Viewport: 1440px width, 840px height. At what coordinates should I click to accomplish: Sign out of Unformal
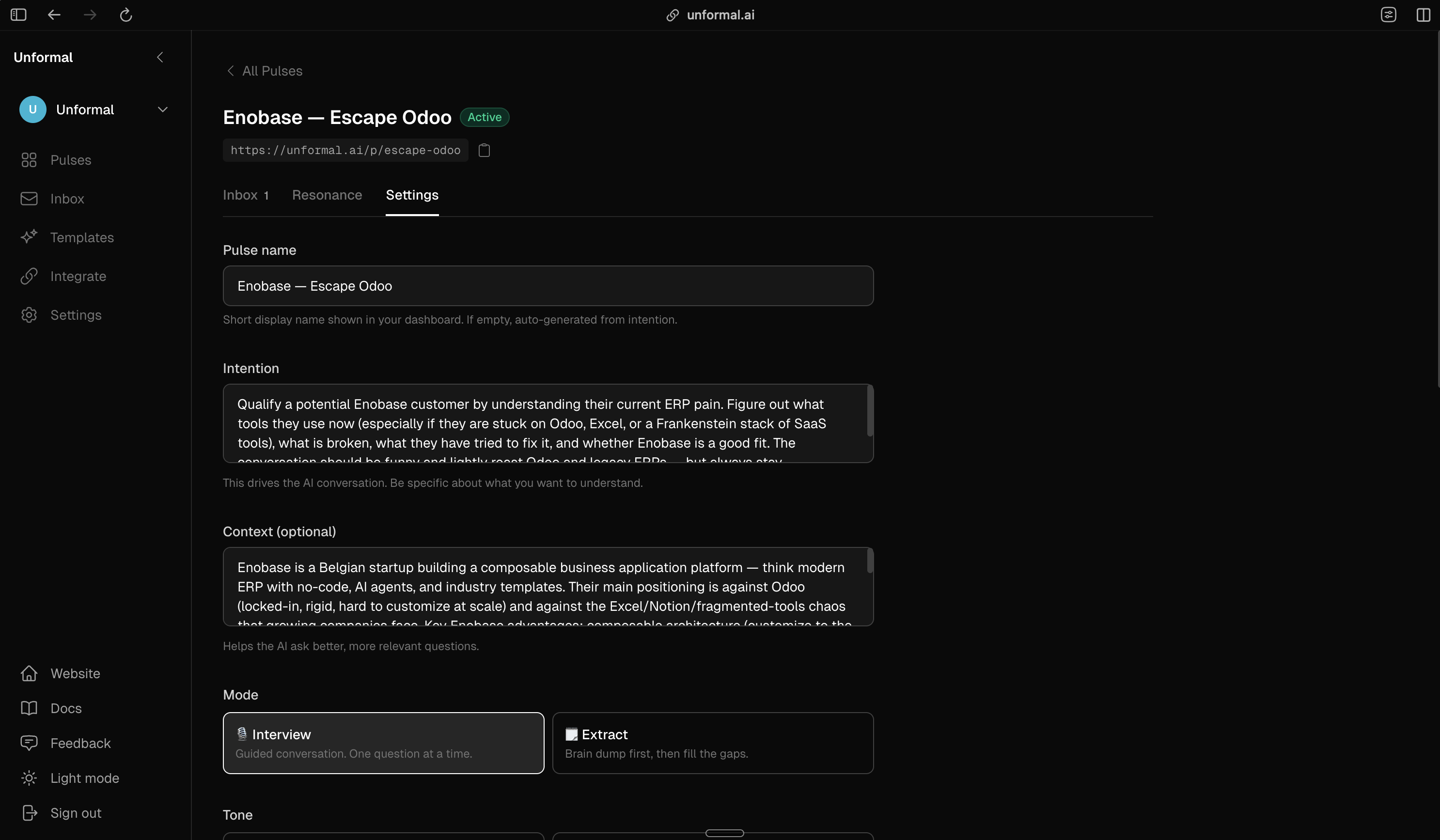(x=76, y=813)
